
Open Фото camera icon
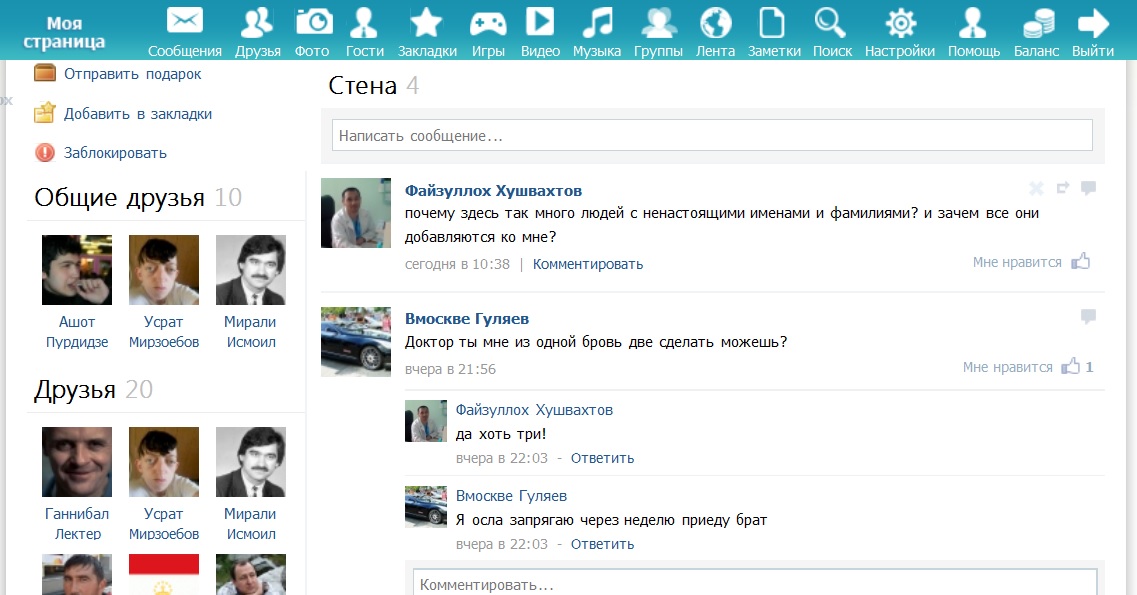[x=314, y=22]
